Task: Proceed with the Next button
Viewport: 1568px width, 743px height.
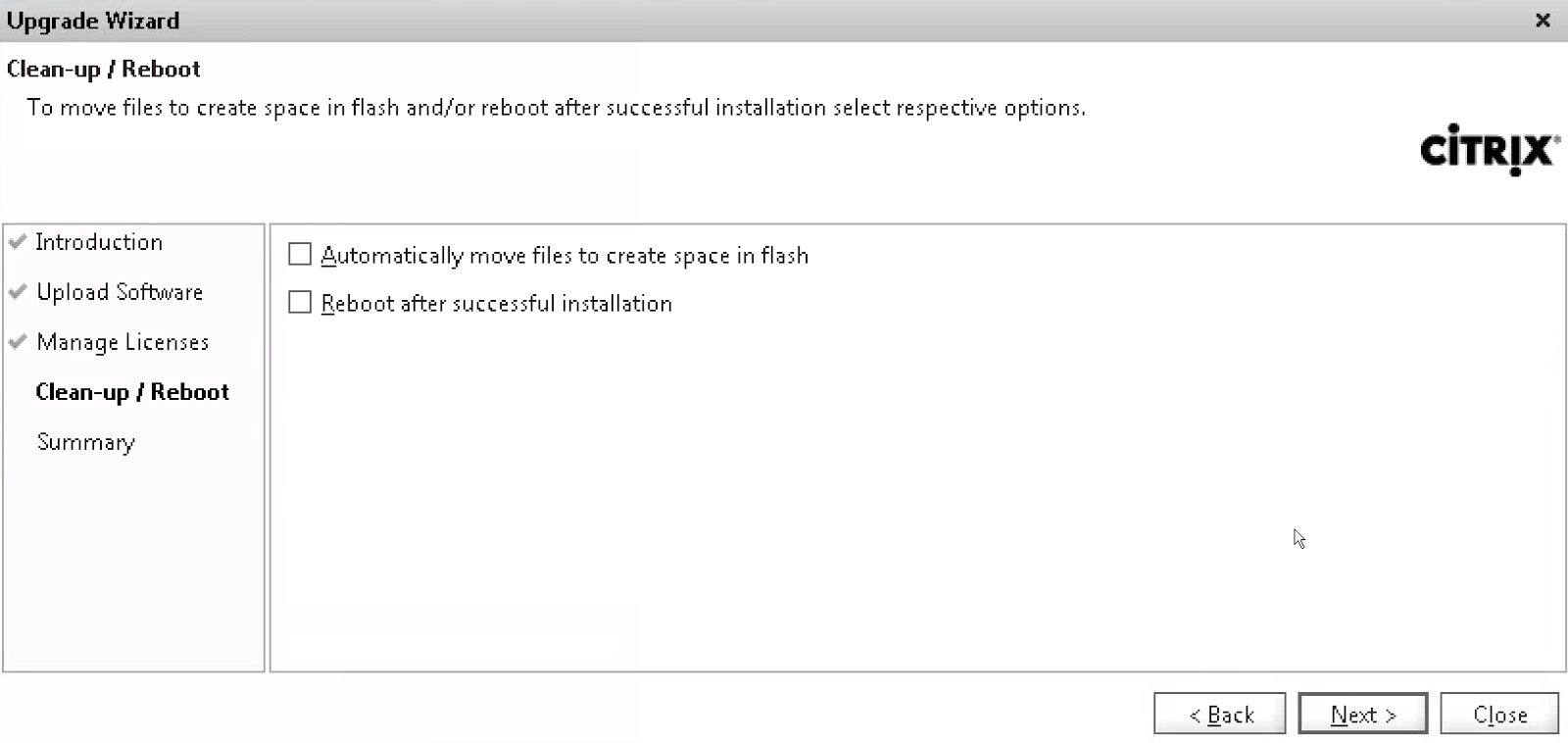Action: pos(1362,715)
